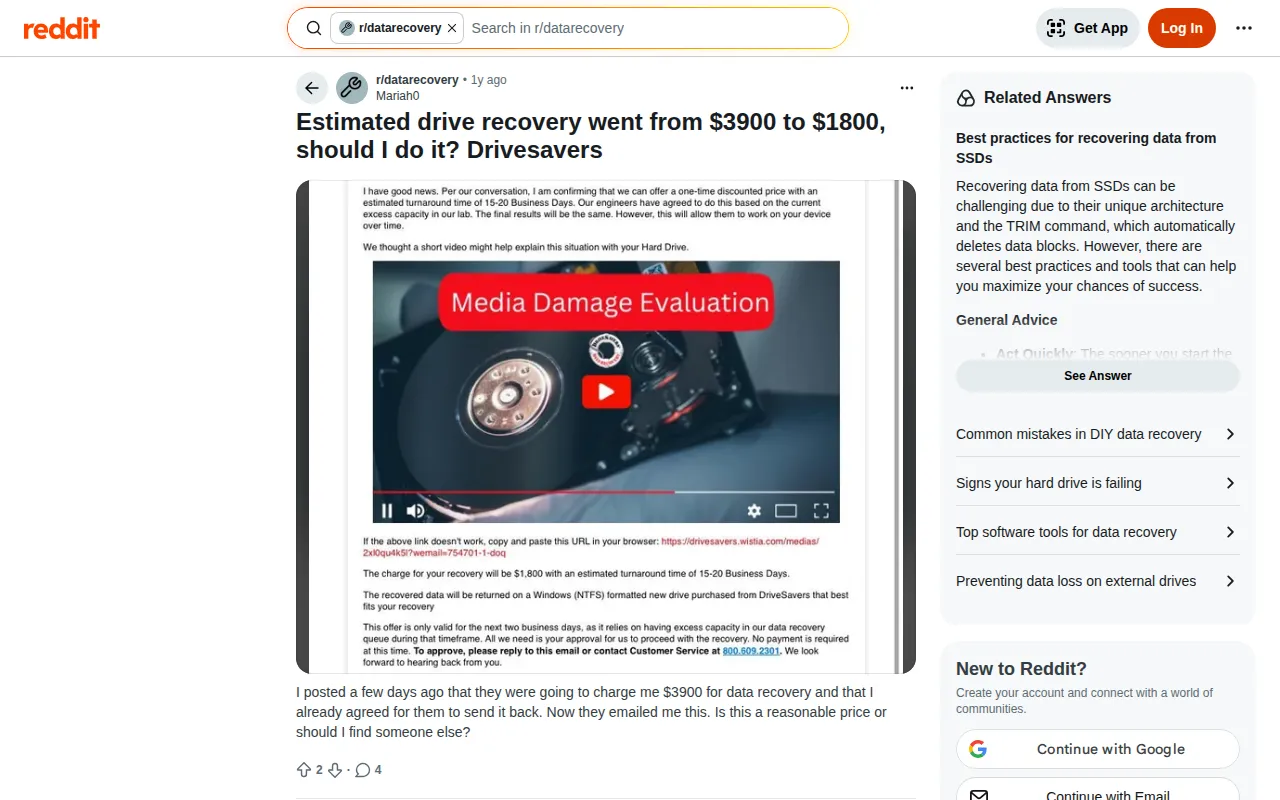Open the r/datarecovery community avatar

[x=352, y=88]
